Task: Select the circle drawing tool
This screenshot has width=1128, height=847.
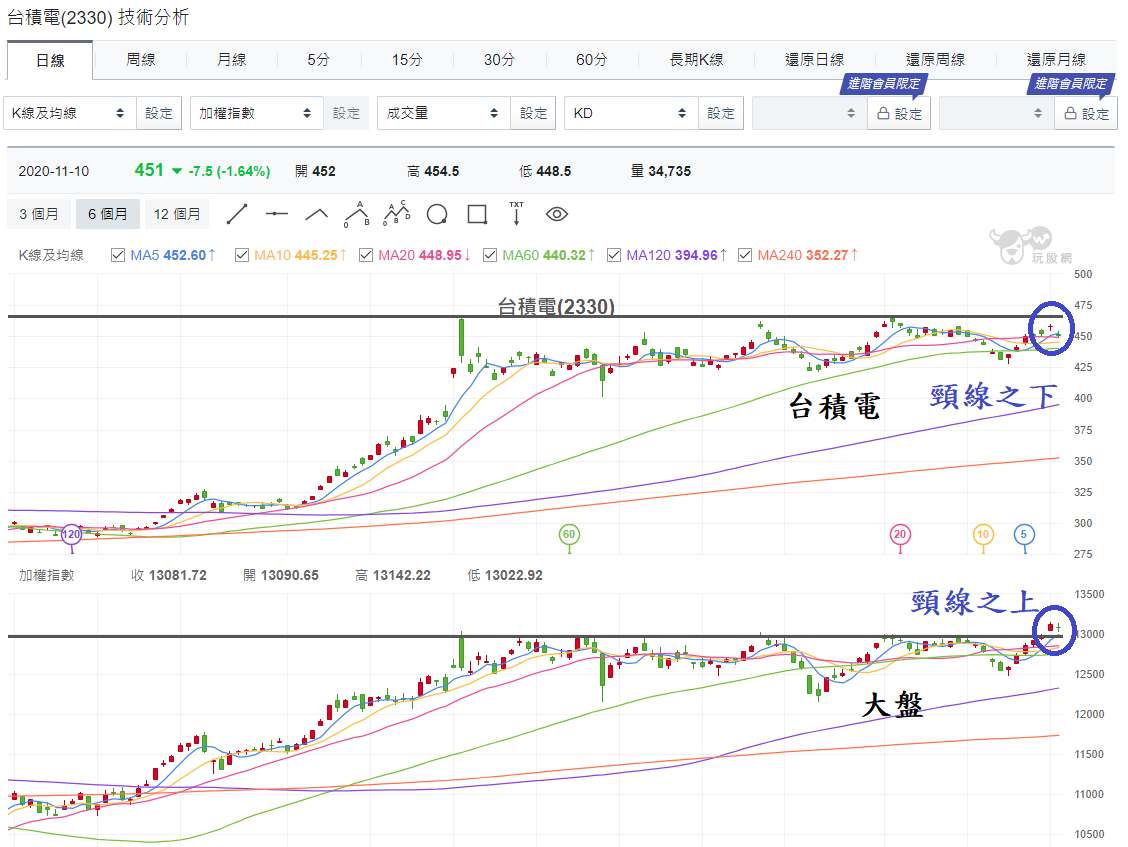Action: pyautogui.click(x=437, y=214)
